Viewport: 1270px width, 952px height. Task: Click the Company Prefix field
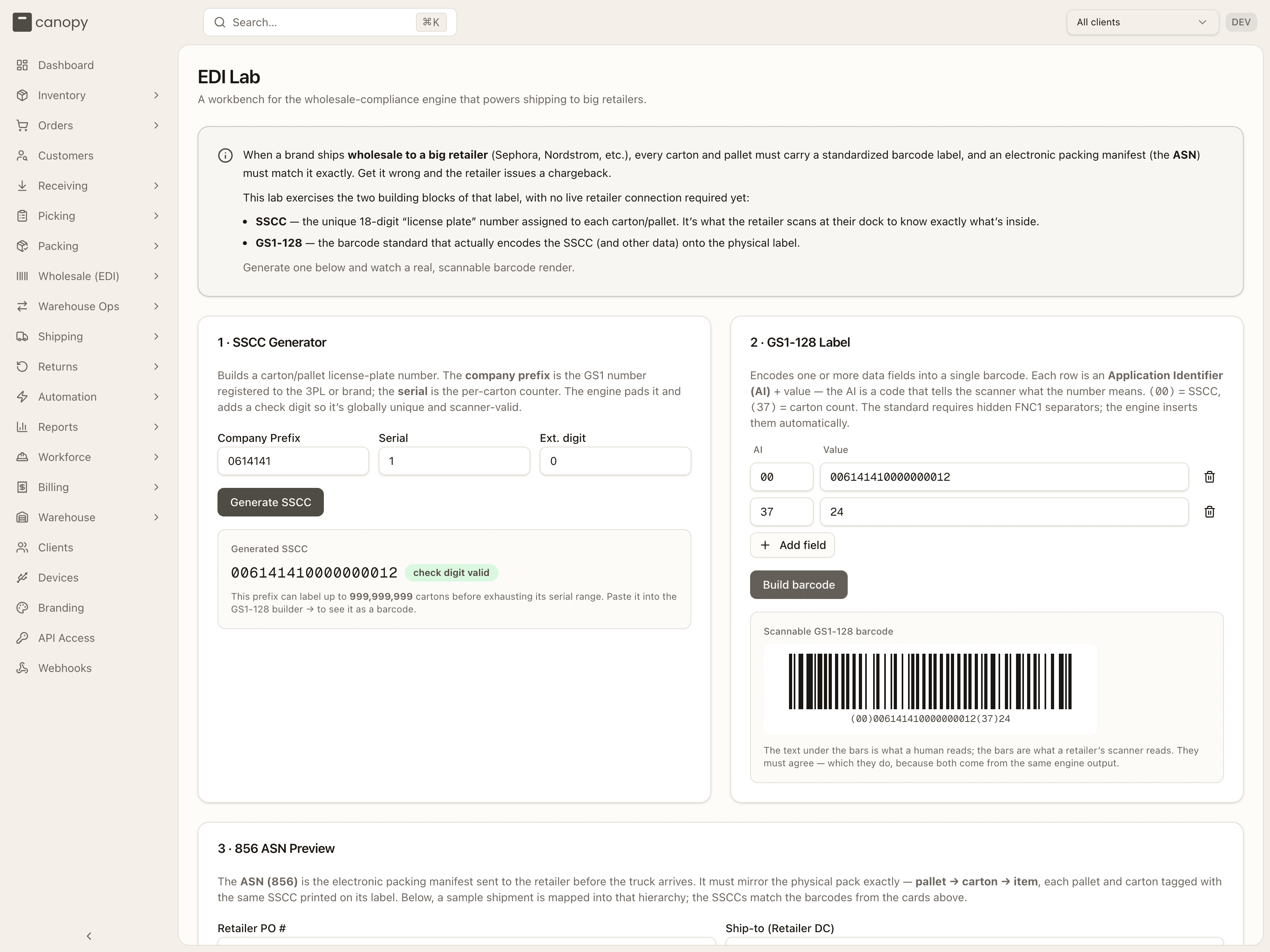coord(293,461)
